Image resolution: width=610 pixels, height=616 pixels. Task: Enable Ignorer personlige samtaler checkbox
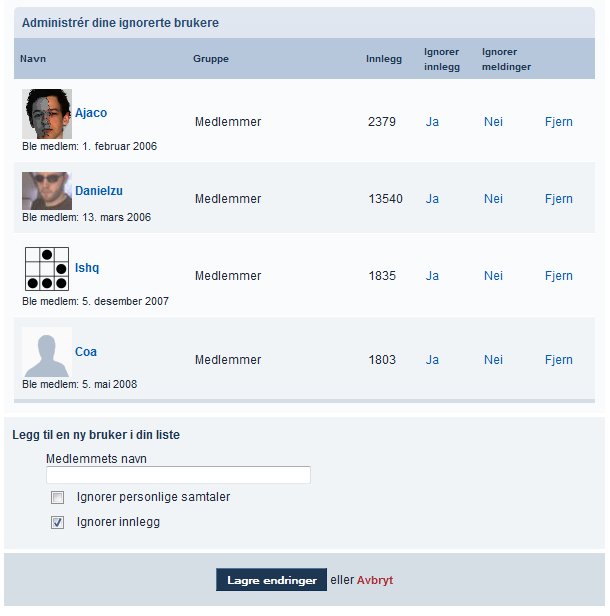(x=57, y=497)
